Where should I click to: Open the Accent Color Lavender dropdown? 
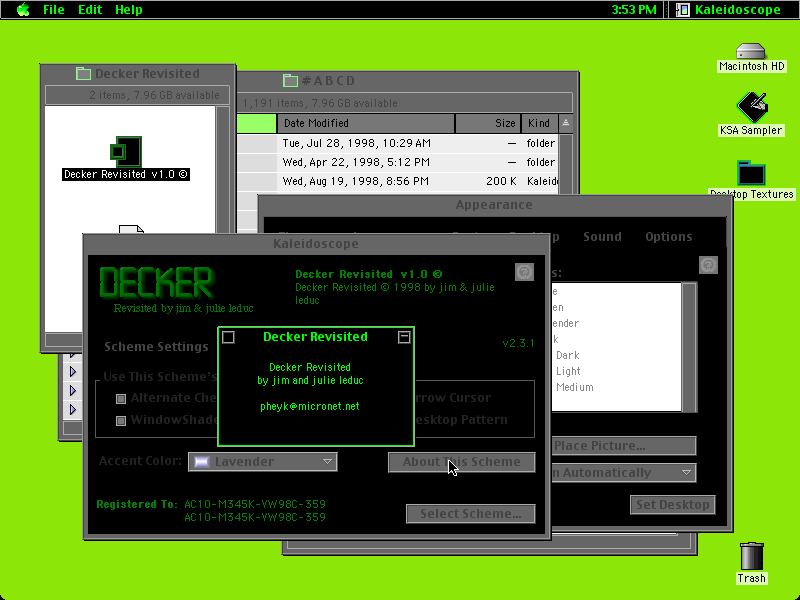(263, 462)
